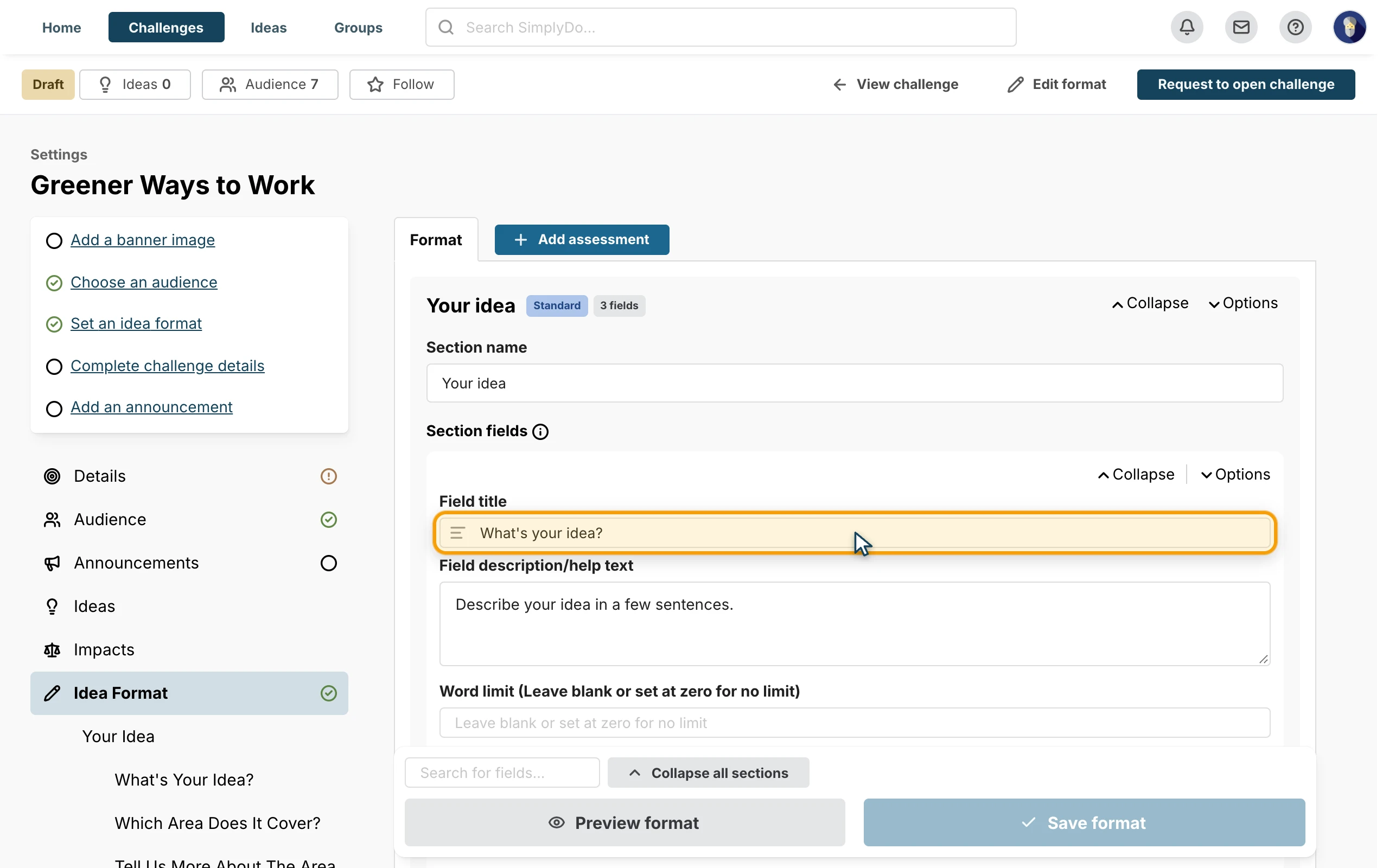
Task: Open the Add a banner image link
Action: coord(143,240)
